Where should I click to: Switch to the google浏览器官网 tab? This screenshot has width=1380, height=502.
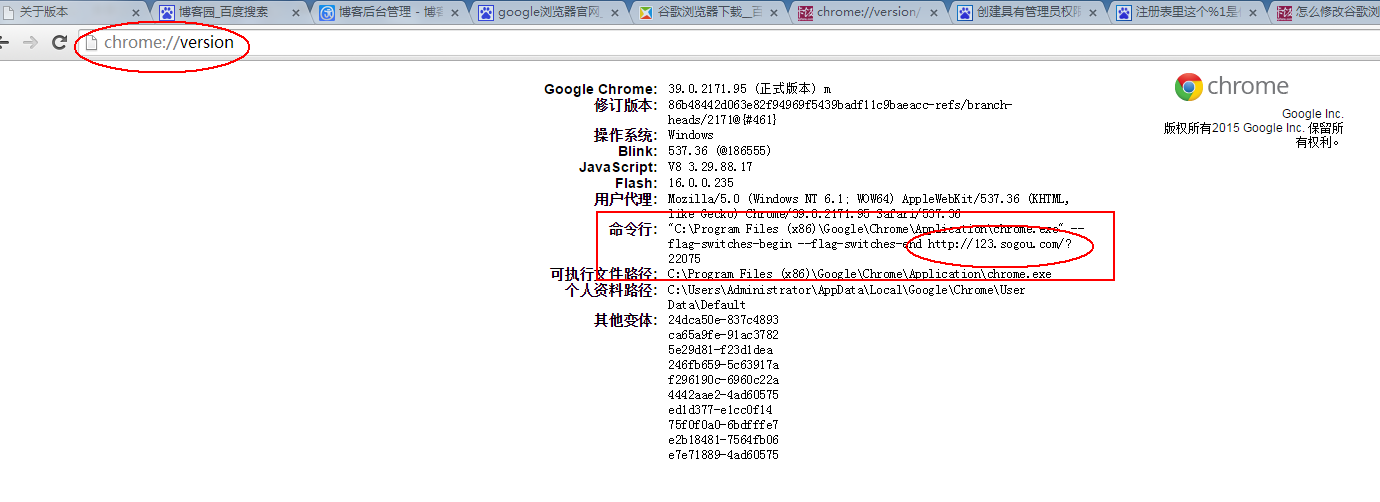[x=550, y=13]
